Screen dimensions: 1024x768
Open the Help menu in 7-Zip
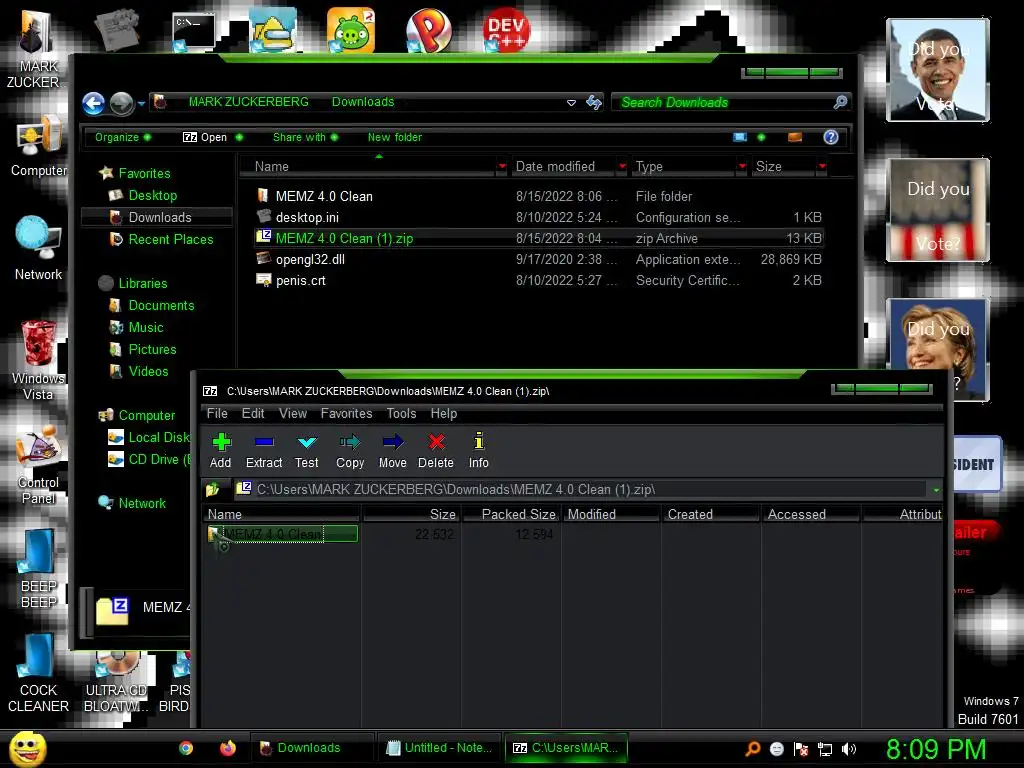[443, 413]
